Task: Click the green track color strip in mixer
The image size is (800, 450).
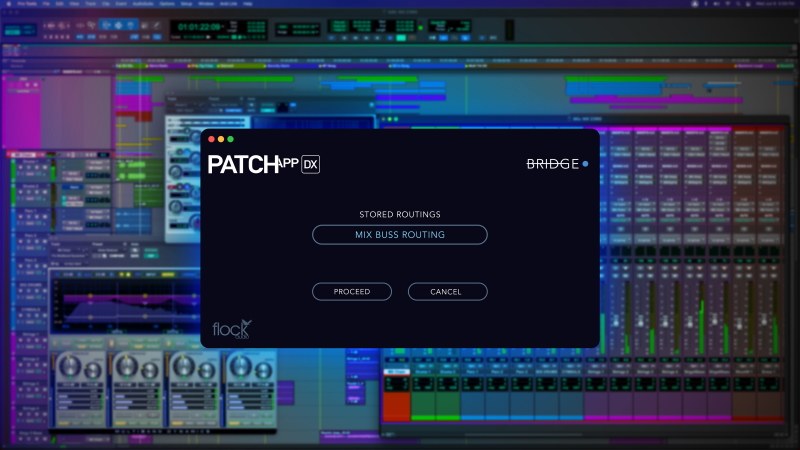Action: coord(422,405)
